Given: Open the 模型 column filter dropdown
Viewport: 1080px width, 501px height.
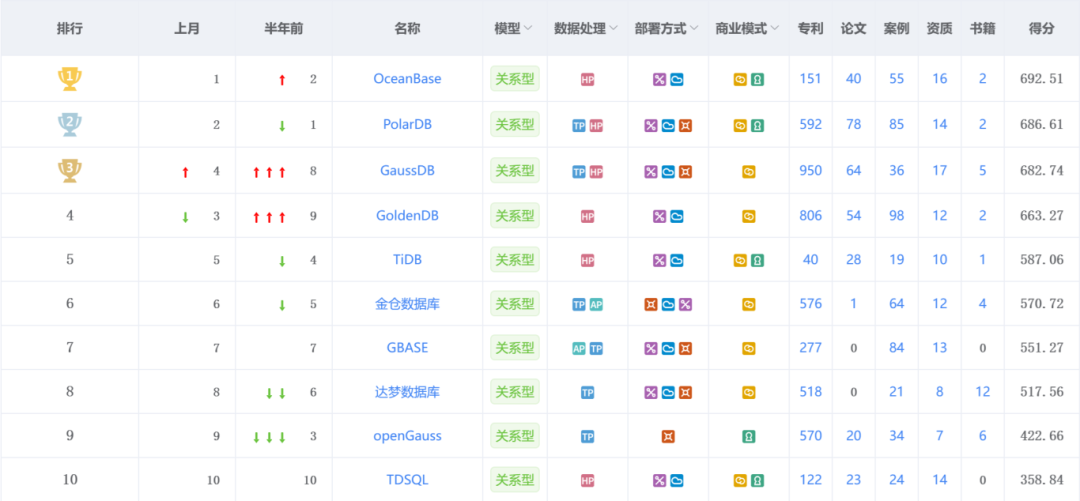Looking at the screenshot, I should click(x=528, y=29).
